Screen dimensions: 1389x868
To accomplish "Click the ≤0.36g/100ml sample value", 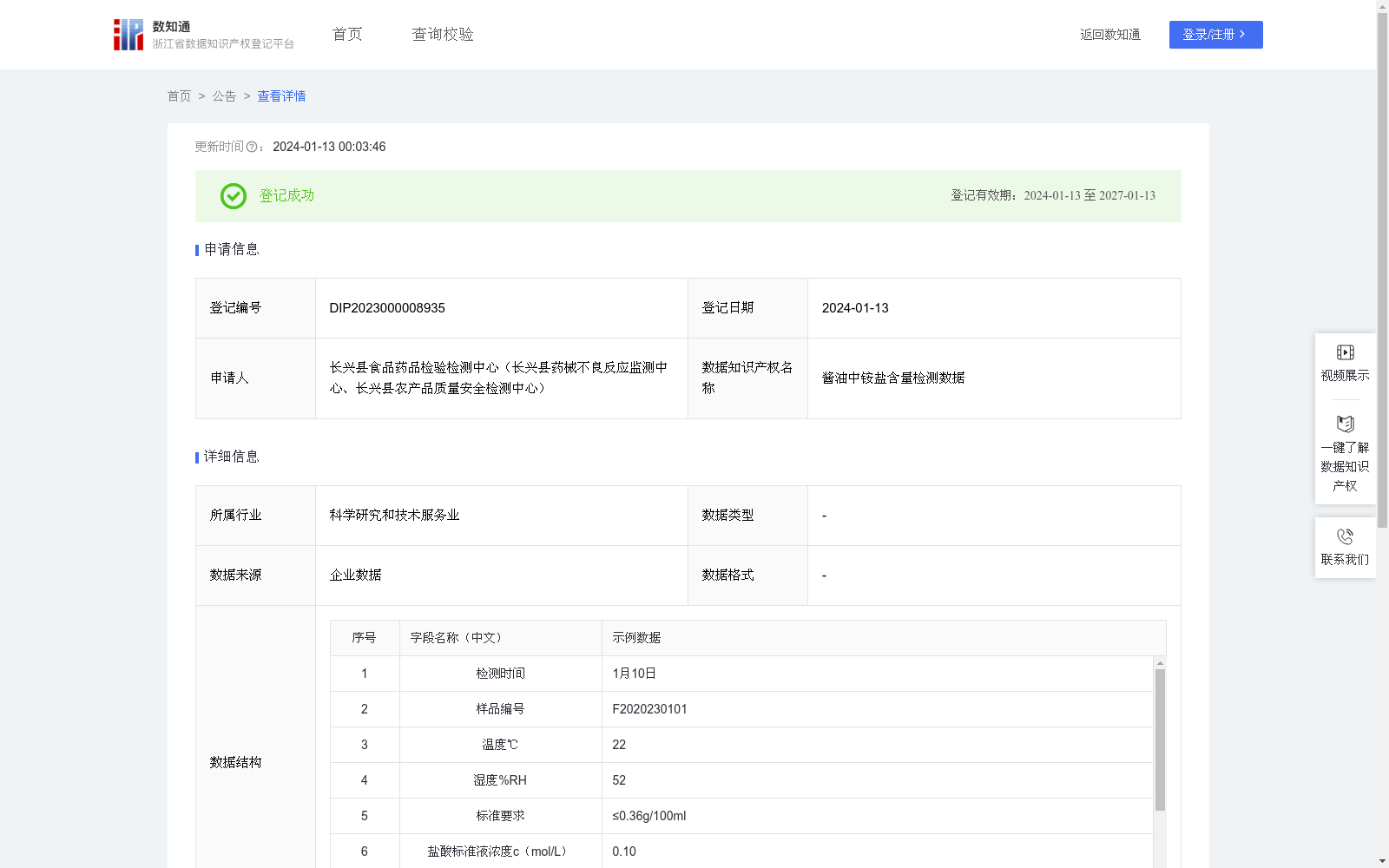I will 648,816.
